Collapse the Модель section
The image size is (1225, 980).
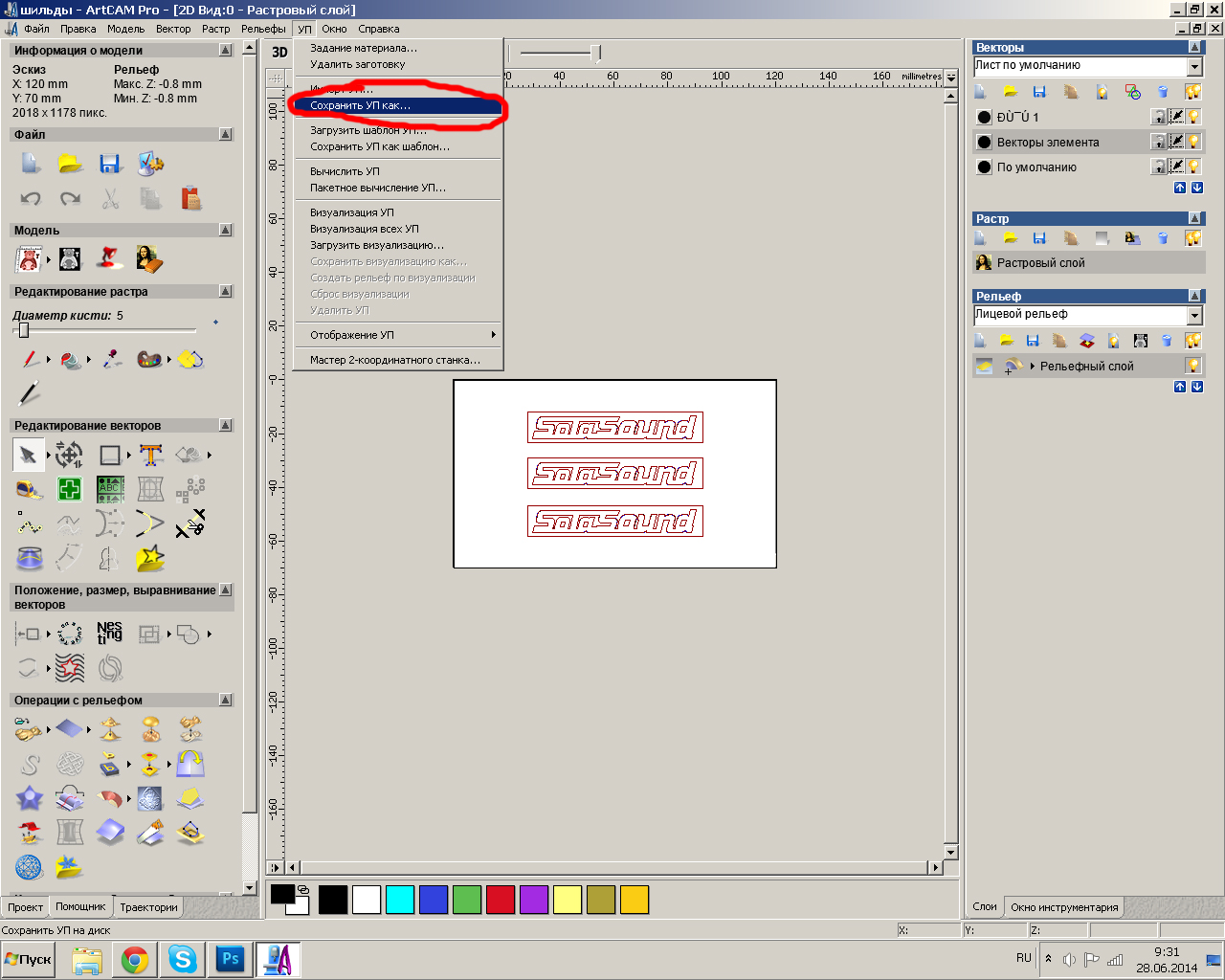[x=226, y=230]
